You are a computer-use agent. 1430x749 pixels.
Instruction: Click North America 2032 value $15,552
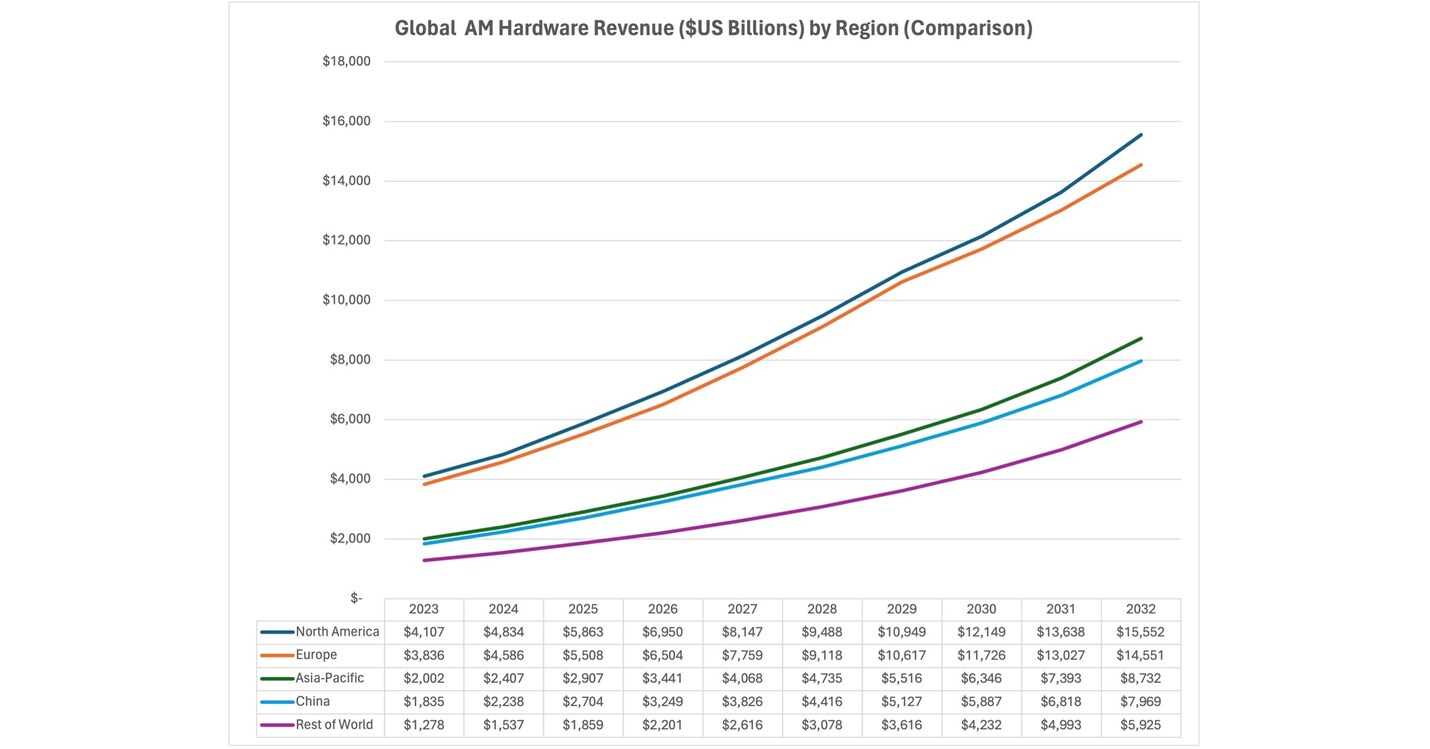(x=1141, y=632)
